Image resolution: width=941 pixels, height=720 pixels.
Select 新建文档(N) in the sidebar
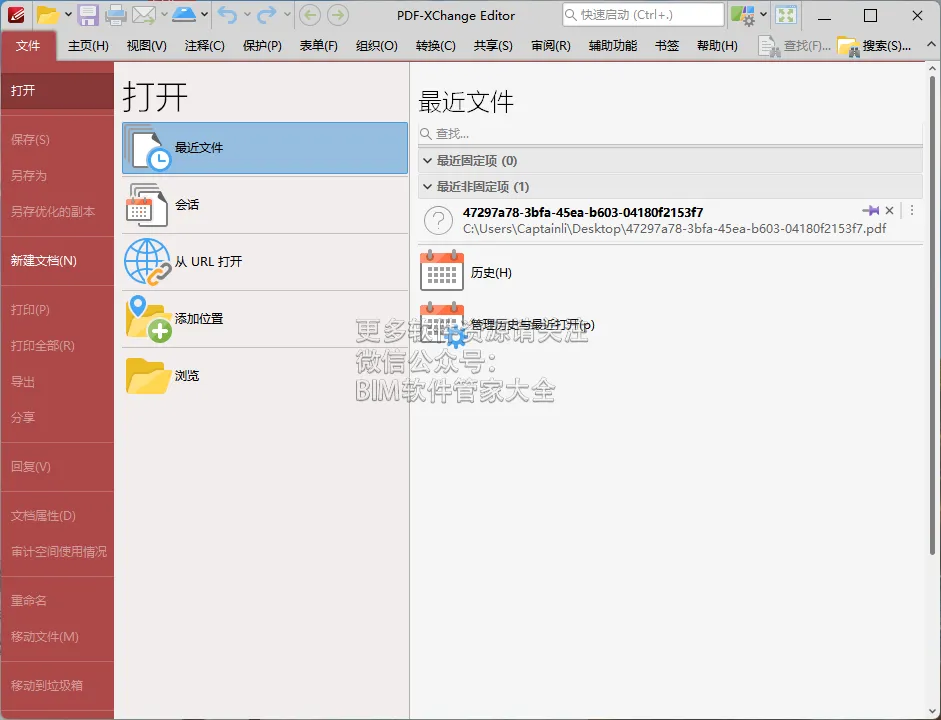[57, 260]
